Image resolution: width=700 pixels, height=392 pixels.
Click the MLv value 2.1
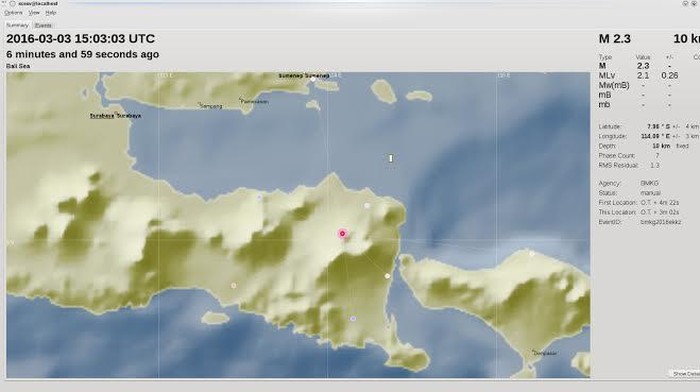643,76
